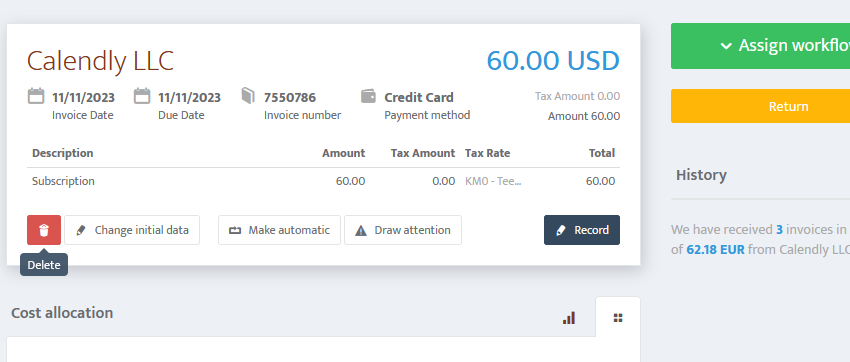Delete invoice with the red trash button
The height and width of the screenshot is (362, 850).
point(44,230)
